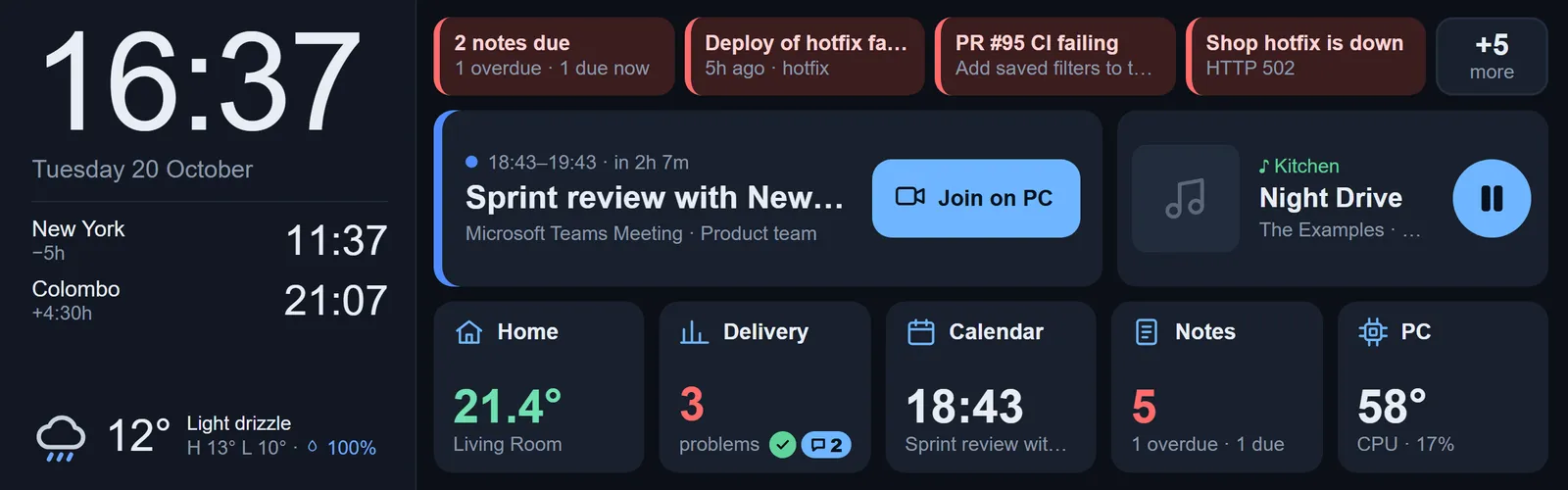Screen dimensions: 1568x490
Task: Click the 21:07 Colombo time
Action: (336, 301)
